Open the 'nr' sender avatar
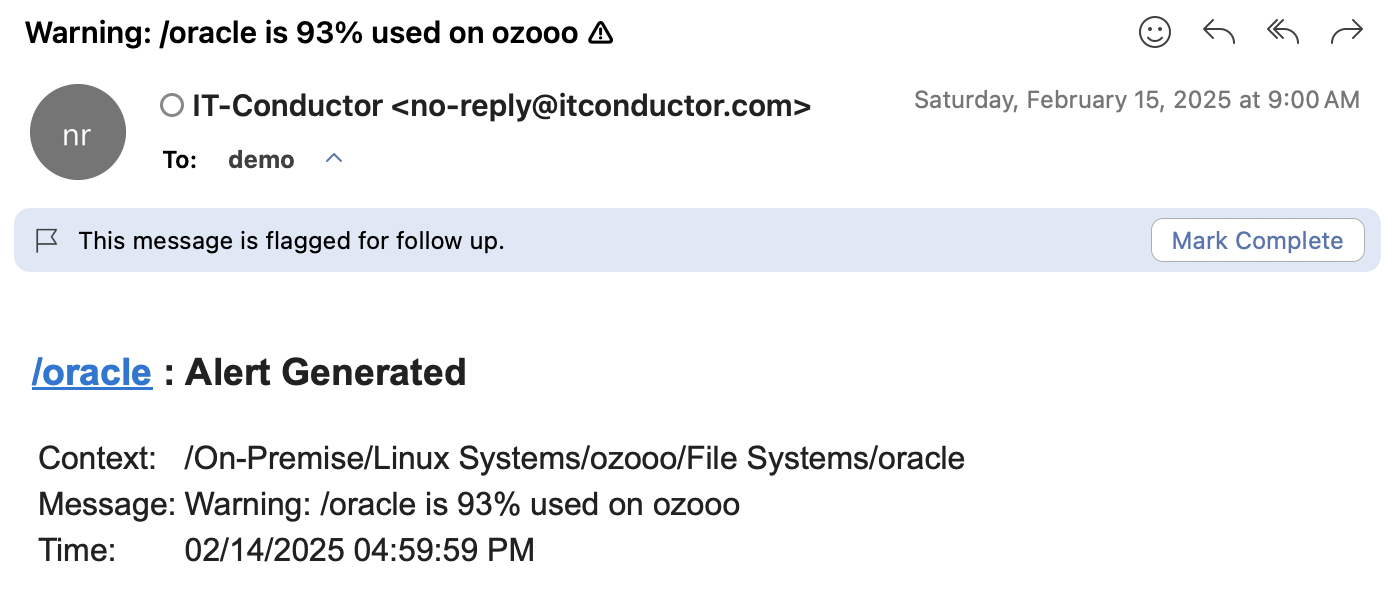The height and width of the screenshot is (610, 1396). click(78, 133)
